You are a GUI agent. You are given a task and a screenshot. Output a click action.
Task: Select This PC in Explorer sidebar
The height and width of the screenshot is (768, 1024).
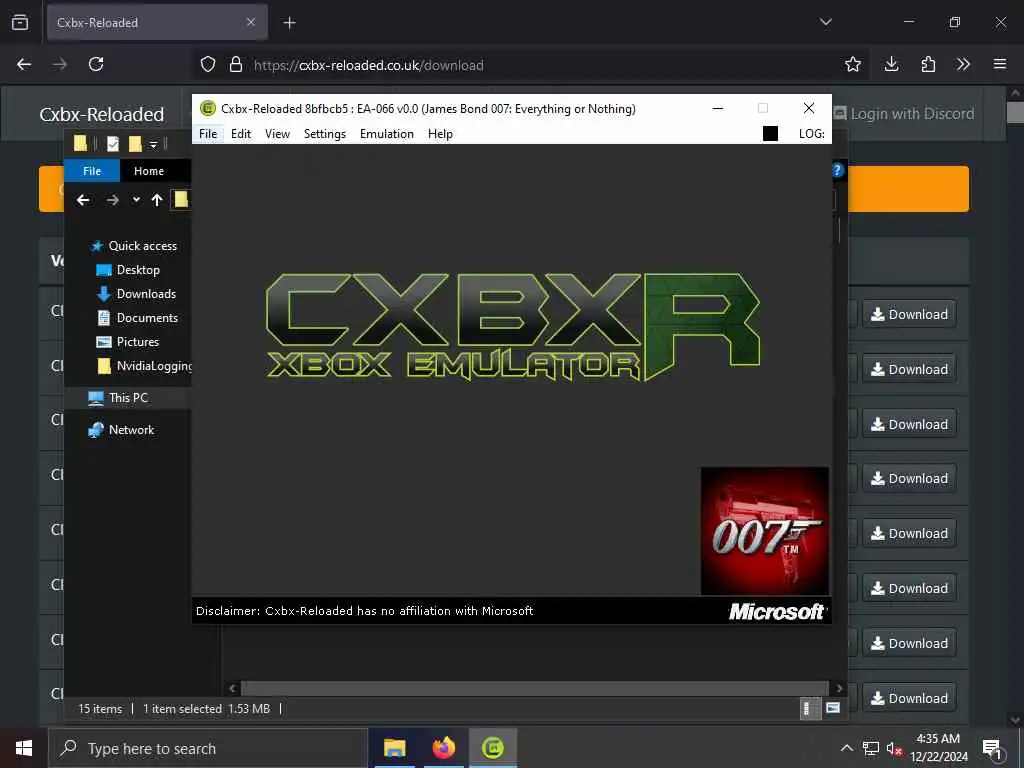tap(128, 398)
